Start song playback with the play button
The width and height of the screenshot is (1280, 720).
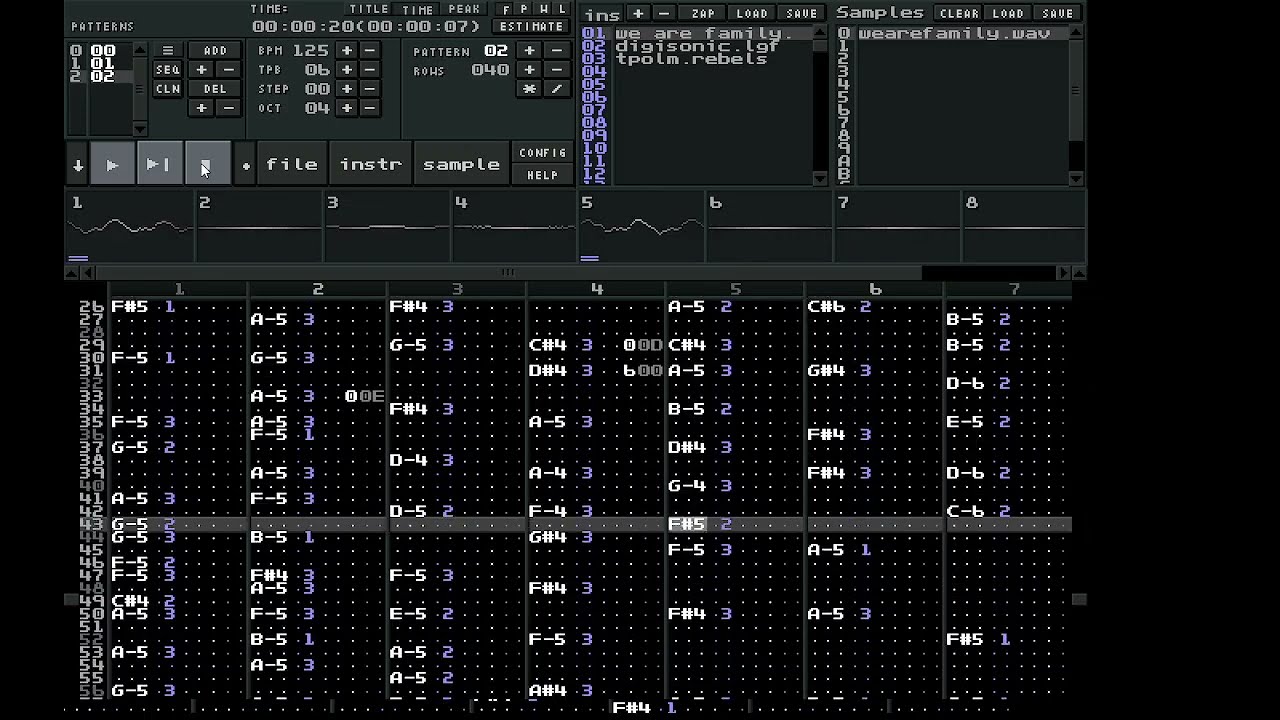[112, 165]
